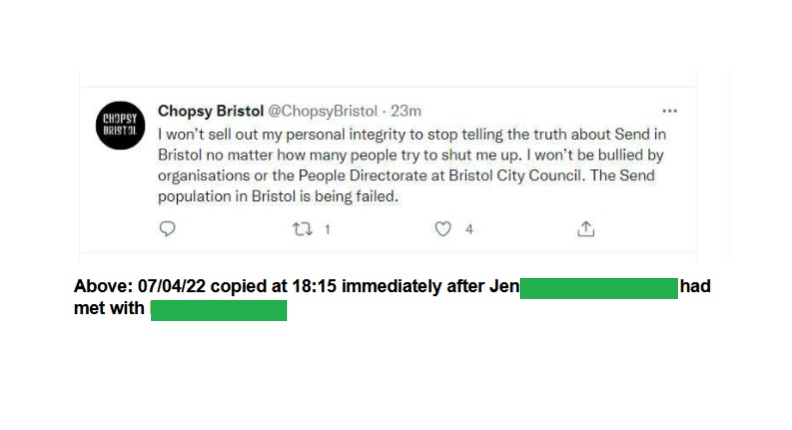Viewport: 792px width, 430px height.
Task: Click the word 'had' in the caption
Action: coord(695,288)
